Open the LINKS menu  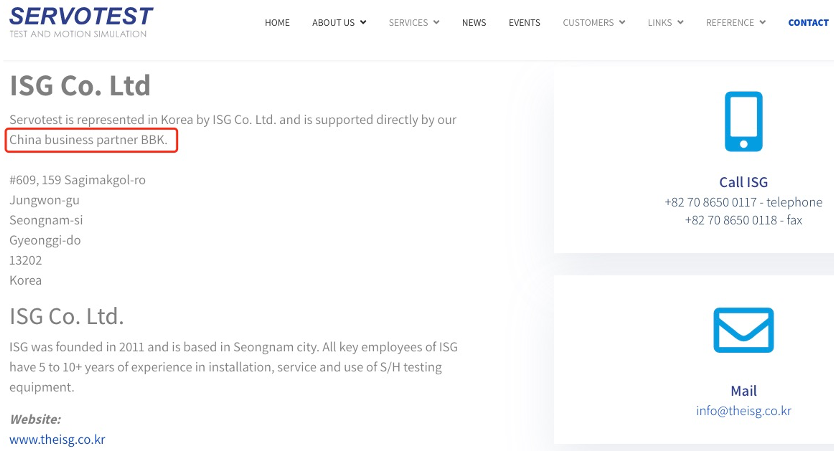[x=660, y=23]
